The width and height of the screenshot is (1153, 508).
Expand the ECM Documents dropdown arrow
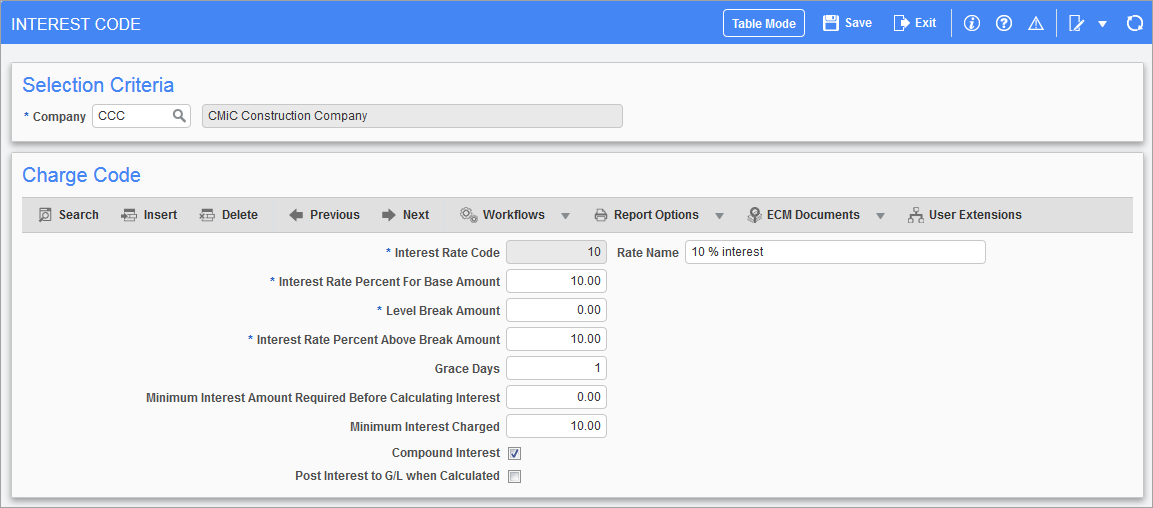coord(880,215)
